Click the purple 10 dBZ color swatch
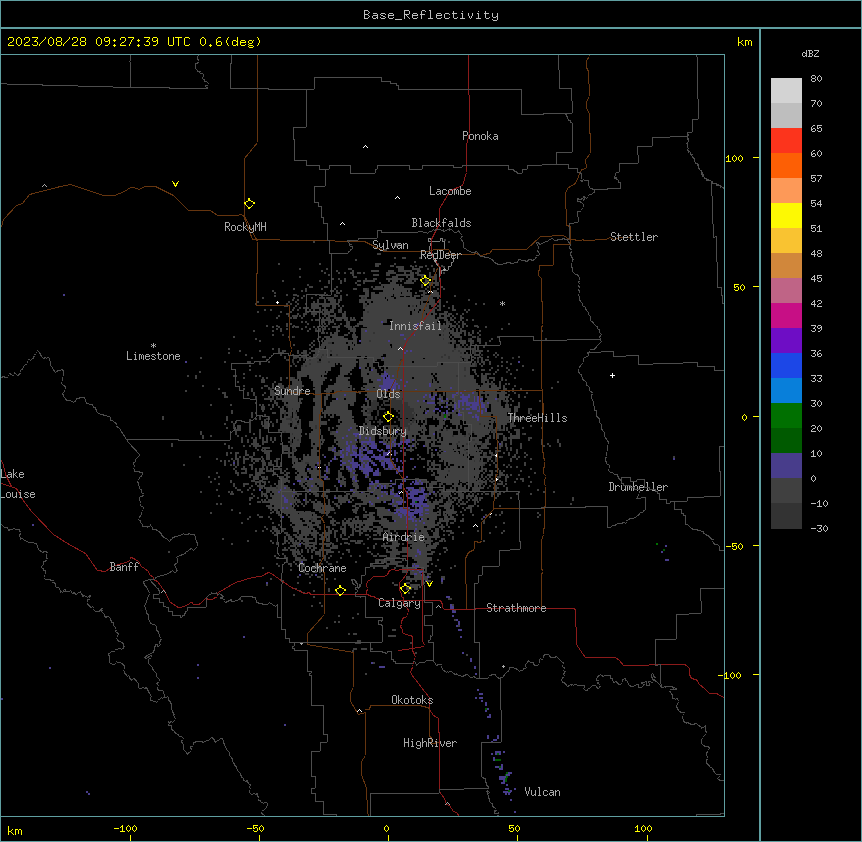 pos(786,466)
